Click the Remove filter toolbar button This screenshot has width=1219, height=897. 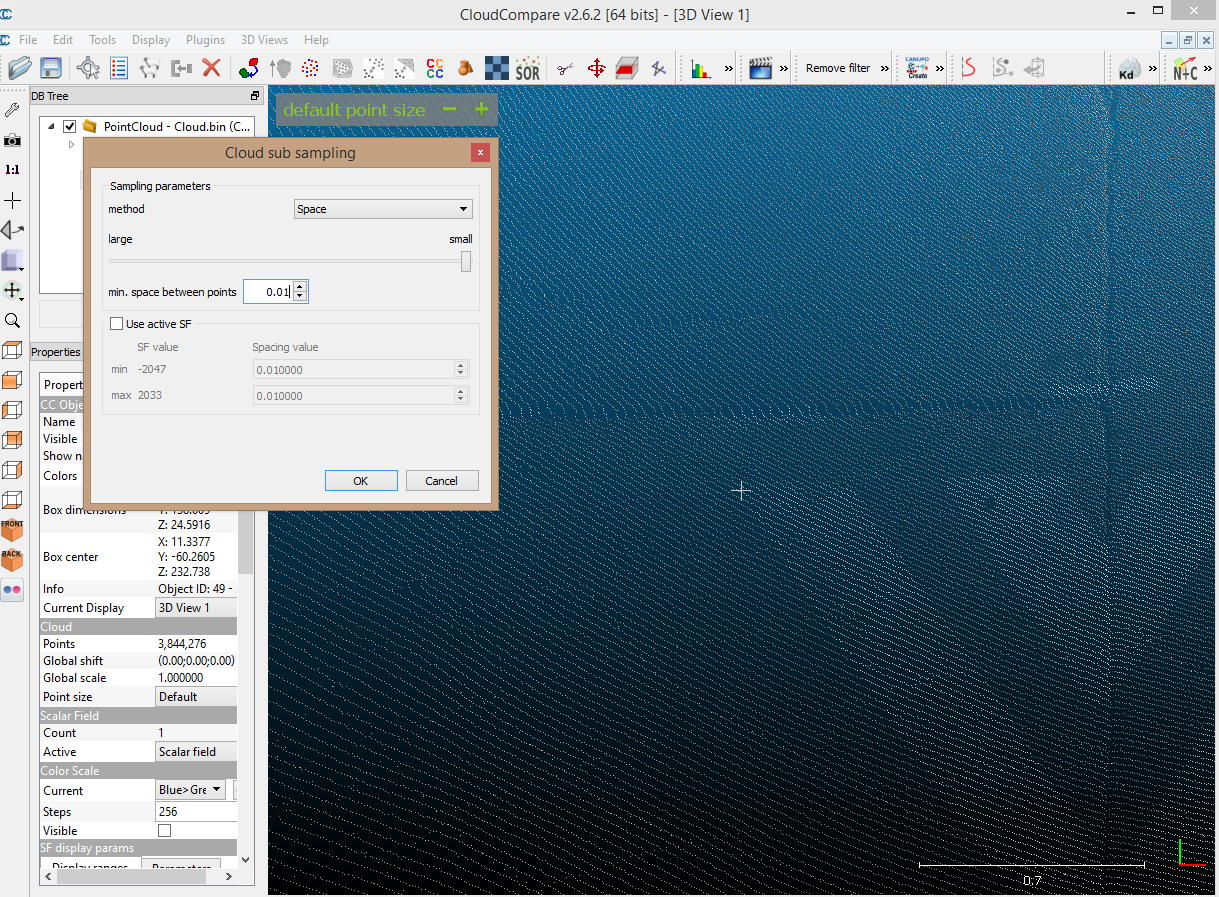[x=838, y=68]
